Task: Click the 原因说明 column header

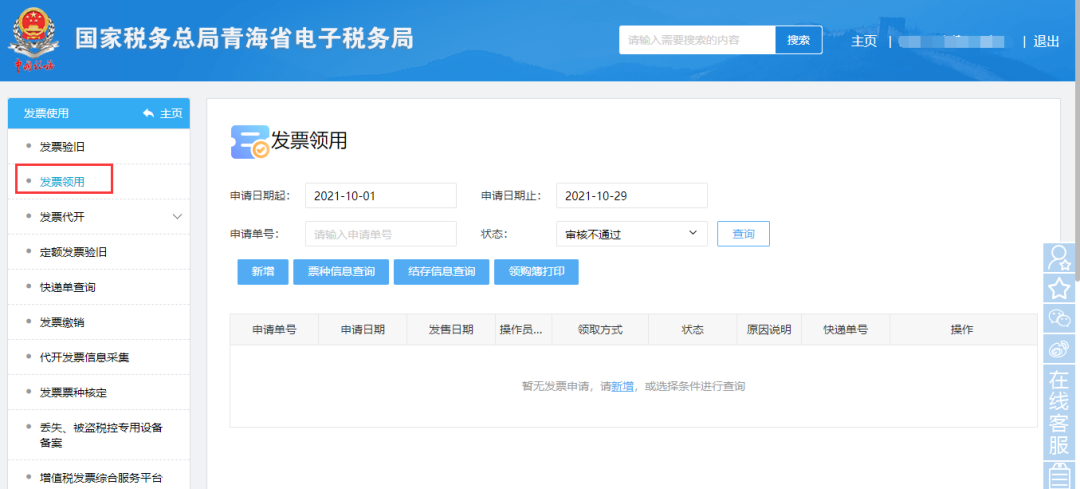Action: click(x=769, y=329)
